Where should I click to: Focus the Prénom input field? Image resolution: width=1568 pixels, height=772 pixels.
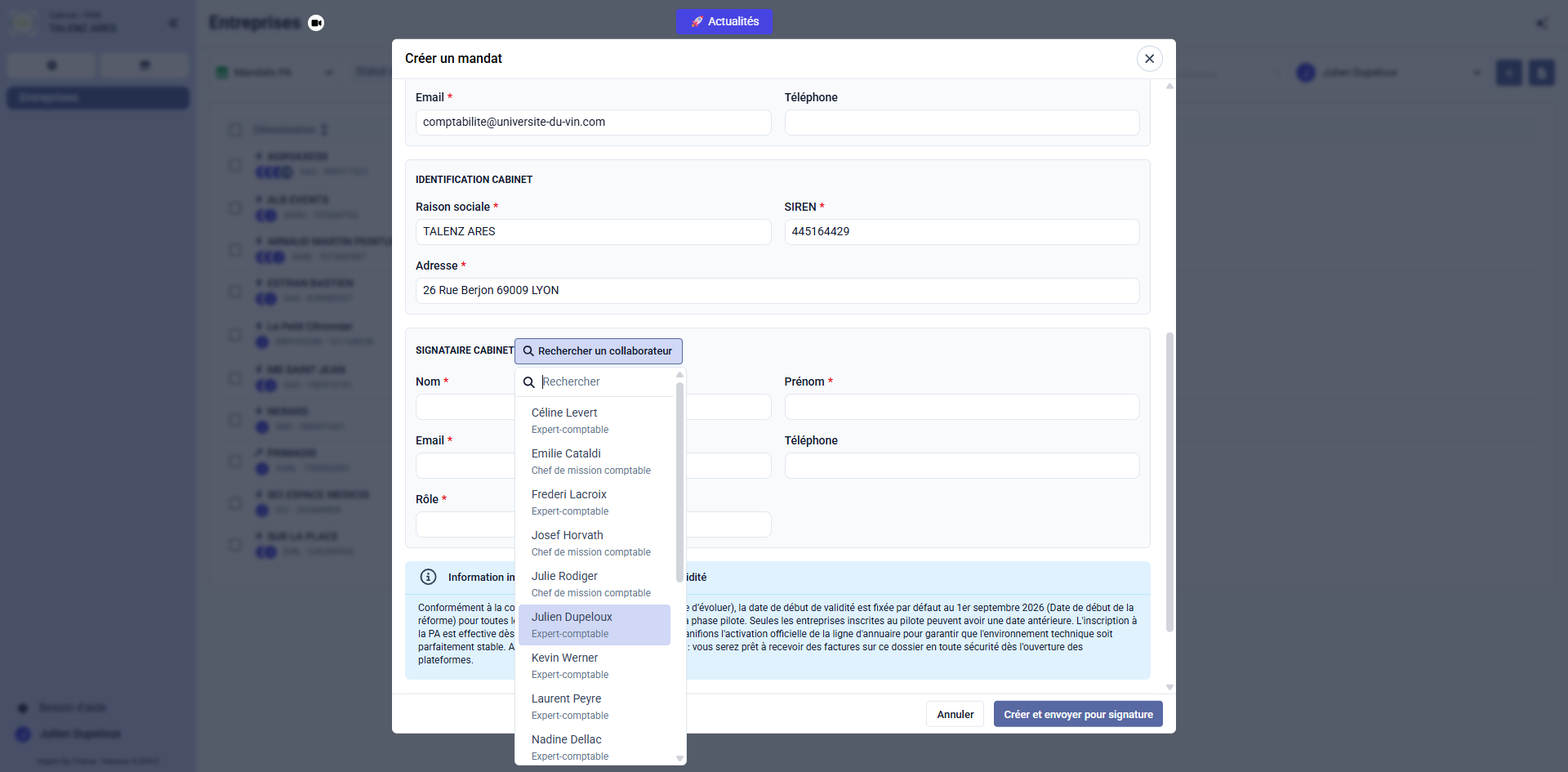[x=961, y=407]
